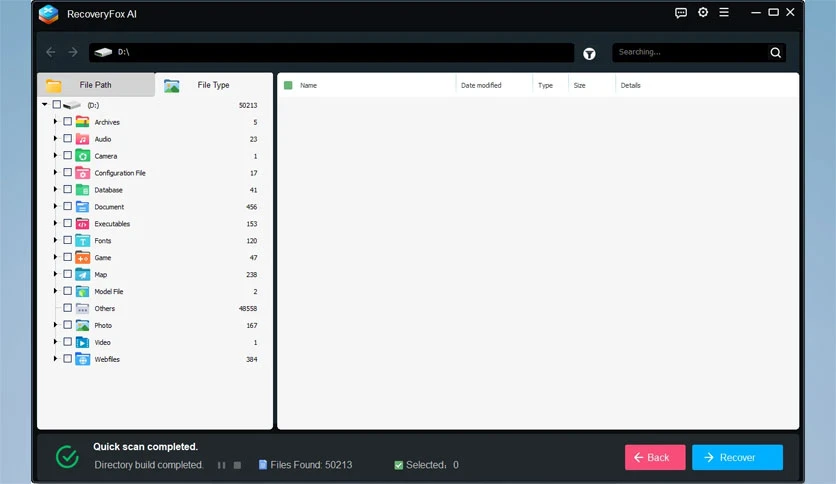Open settings gear in title bar
The height and width of the screenshot is (484, 836).
(703, 12)
